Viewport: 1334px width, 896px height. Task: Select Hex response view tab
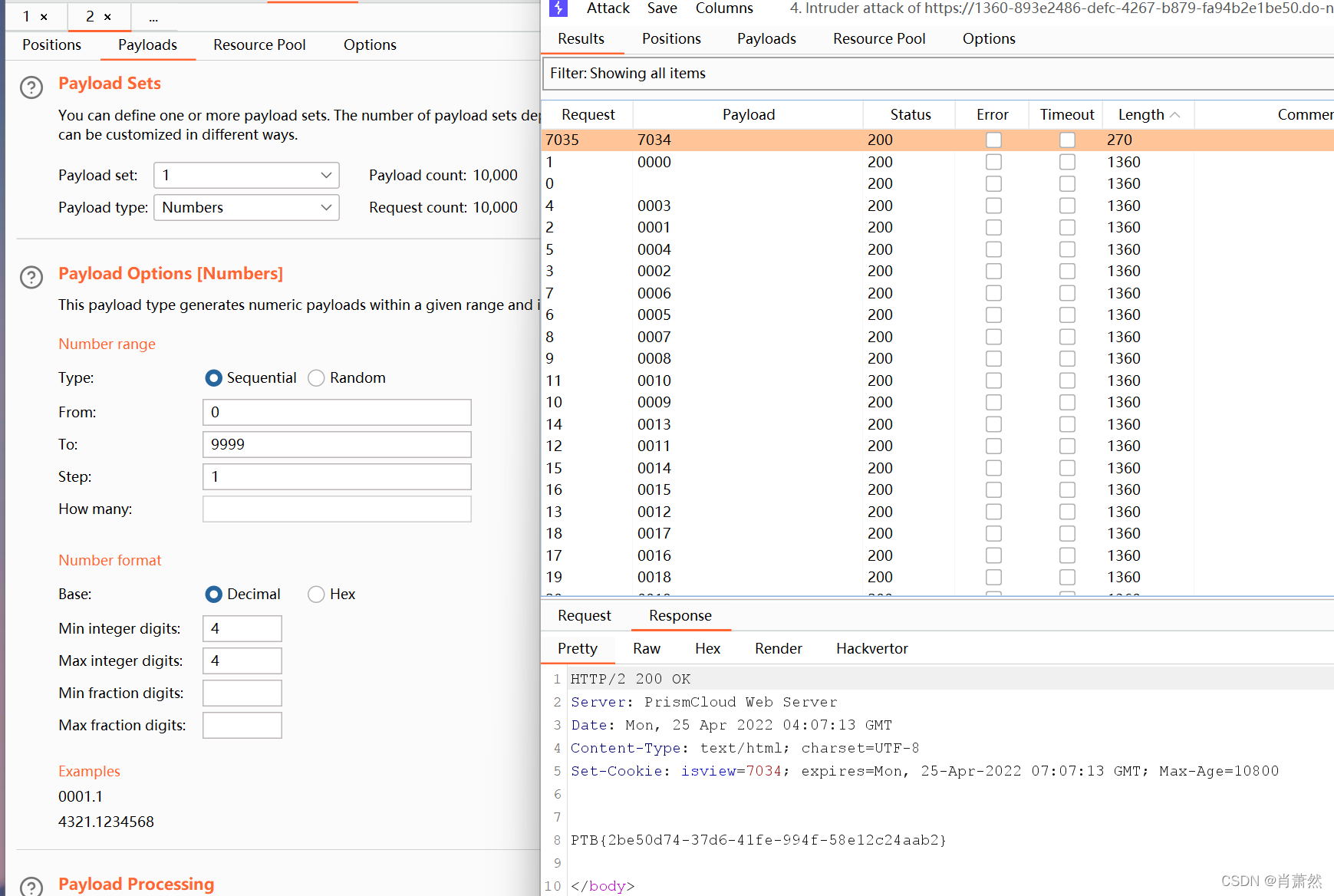pos(707,649)
